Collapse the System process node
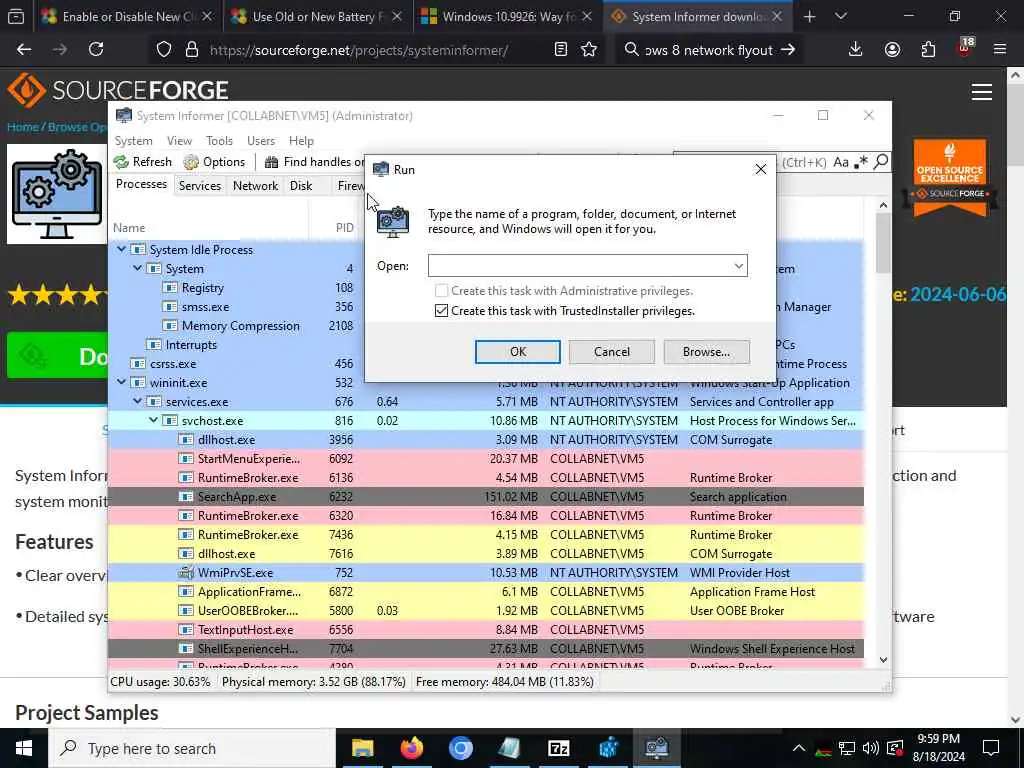Screen dimensions: 1024x768 click(x=137, y=268)
